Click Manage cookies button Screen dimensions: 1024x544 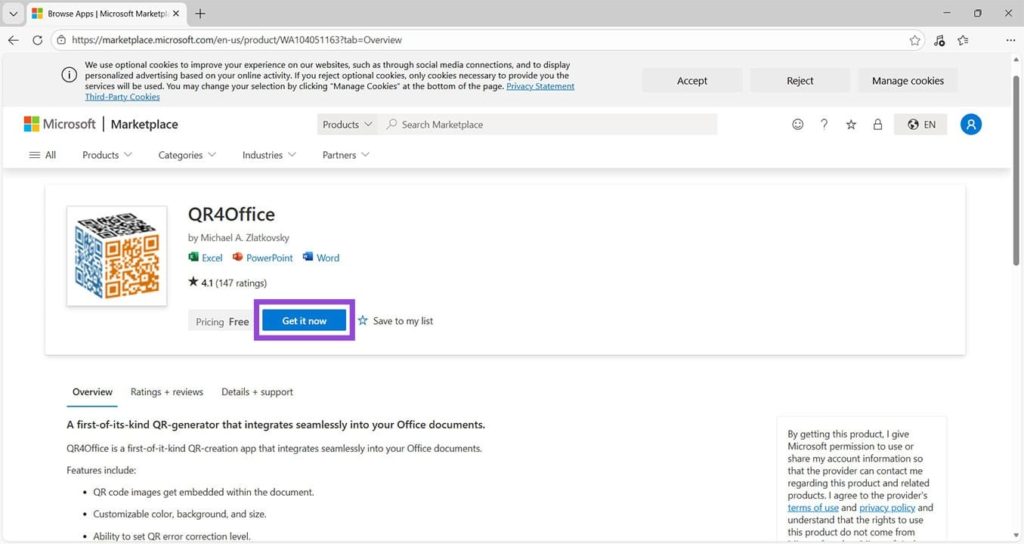click(908, 80)
